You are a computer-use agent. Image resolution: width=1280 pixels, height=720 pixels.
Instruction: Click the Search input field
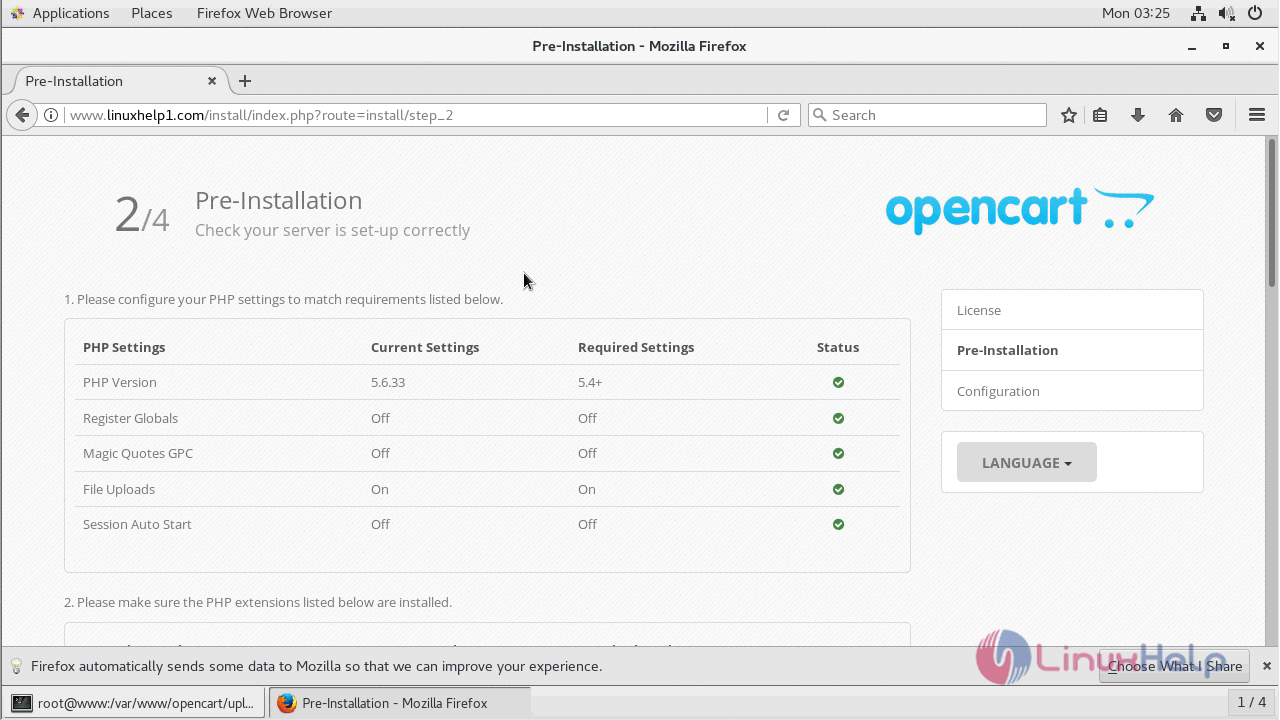(x=927, y=115)
